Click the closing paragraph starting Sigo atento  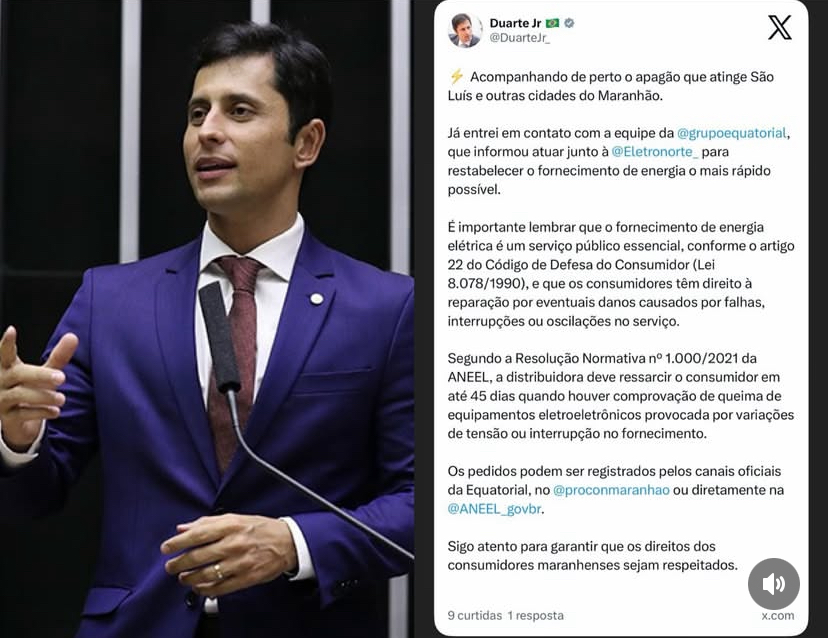(x=592, y=556)
